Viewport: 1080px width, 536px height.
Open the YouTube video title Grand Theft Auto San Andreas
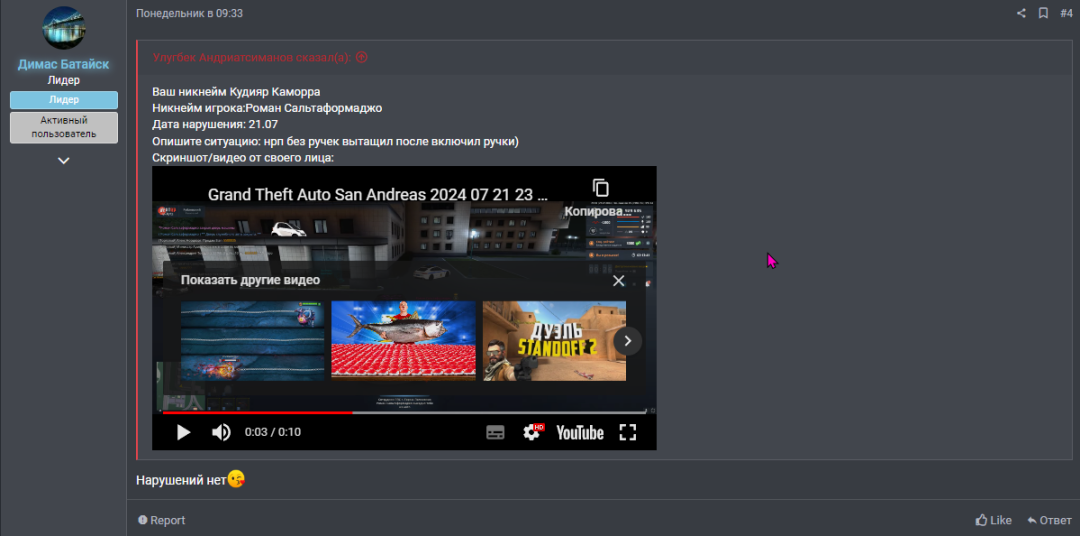[x=377, y=194]
